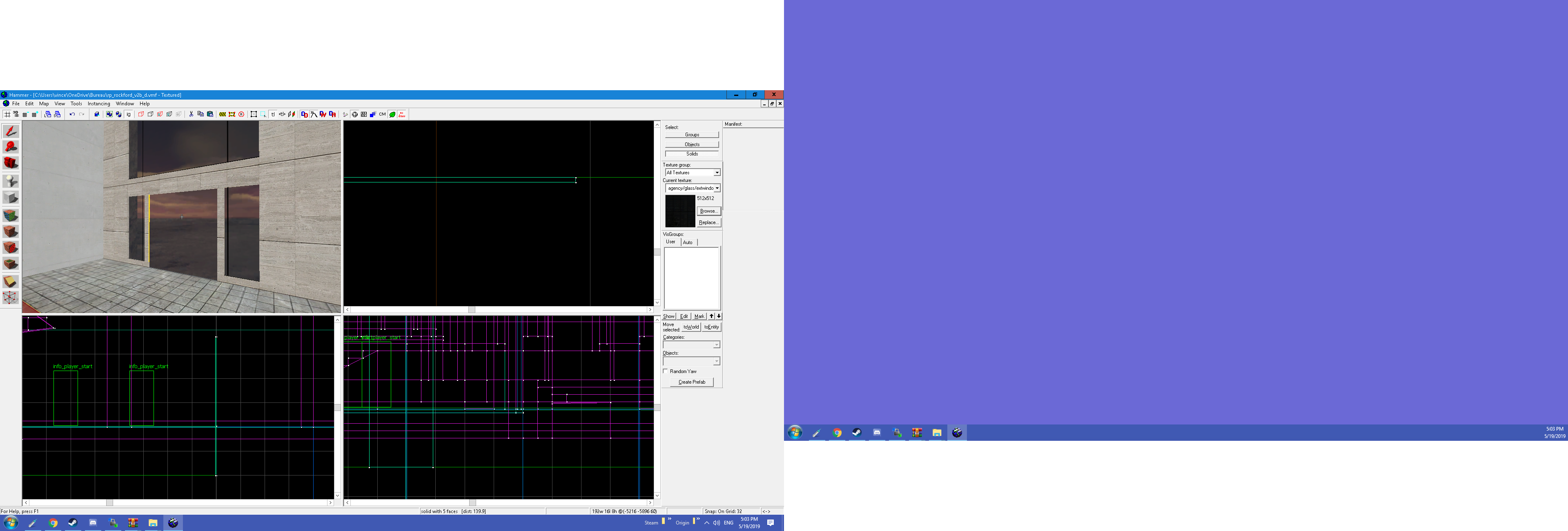Switch to the User VisGroups tab
1568x531 pixels.
click(671, 242)
